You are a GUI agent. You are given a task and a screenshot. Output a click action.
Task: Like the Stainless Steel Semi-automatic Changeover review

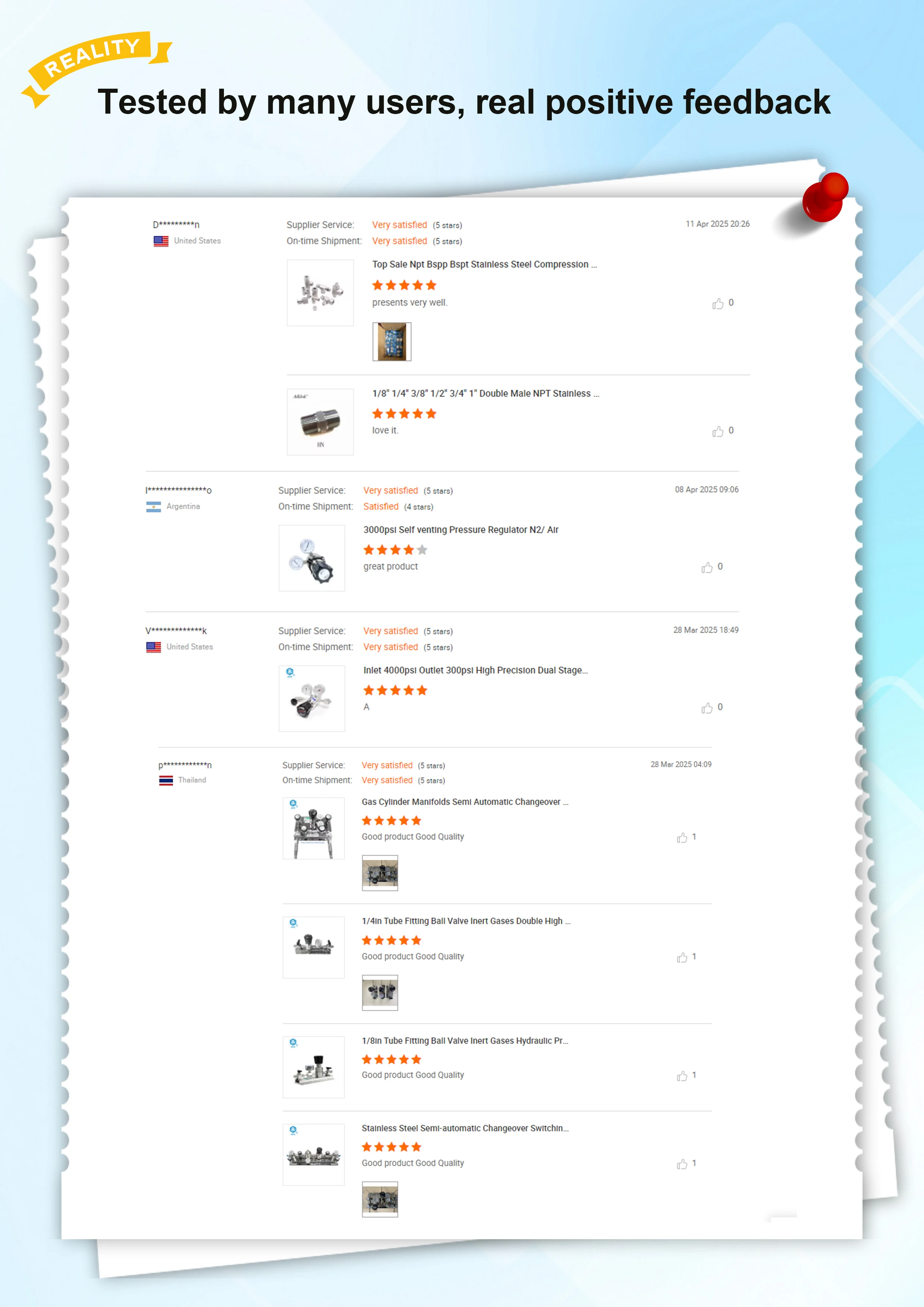681,1164
